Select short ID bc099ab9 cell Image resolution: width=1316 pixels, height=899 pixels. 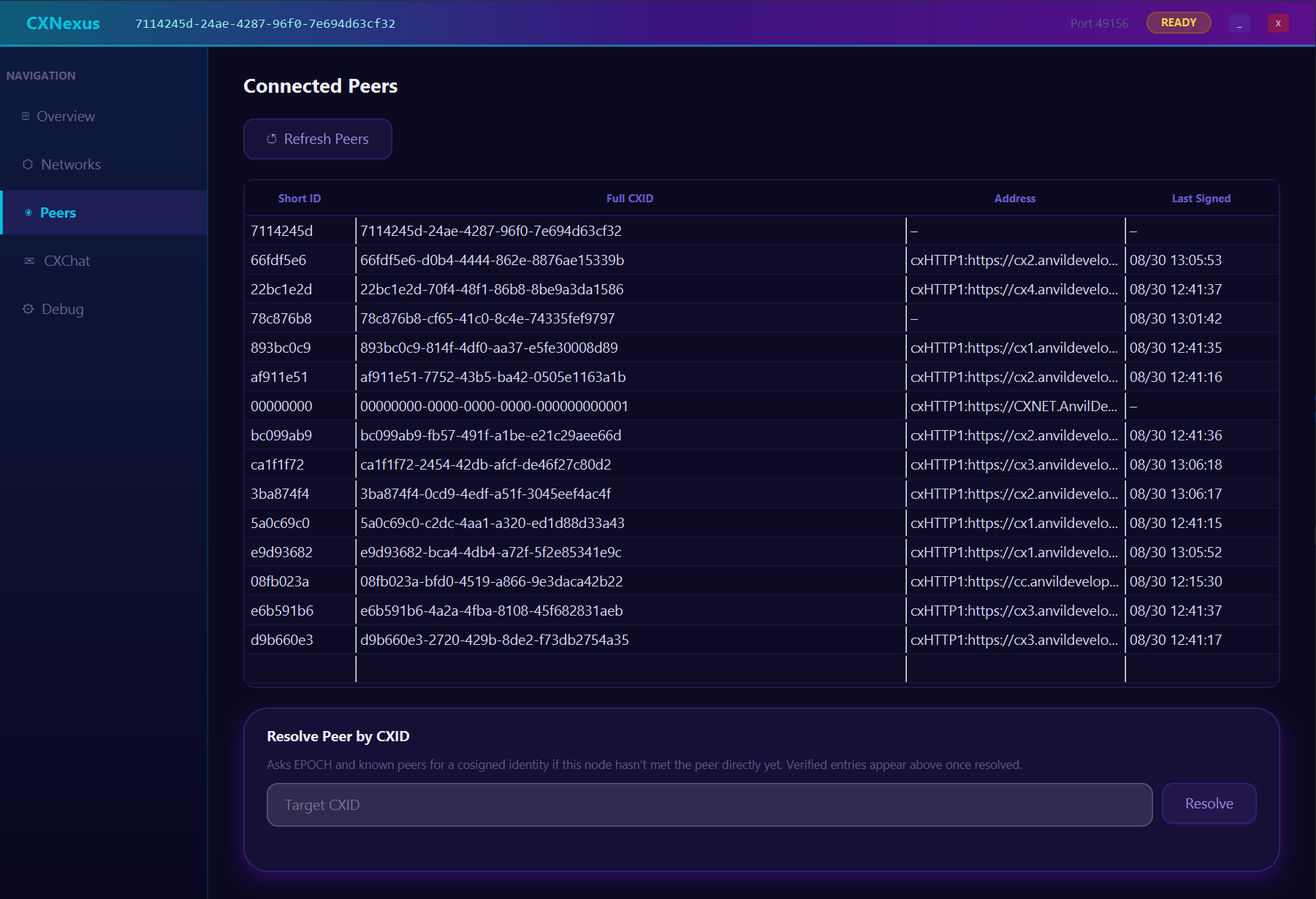click(x=300, y=435)
